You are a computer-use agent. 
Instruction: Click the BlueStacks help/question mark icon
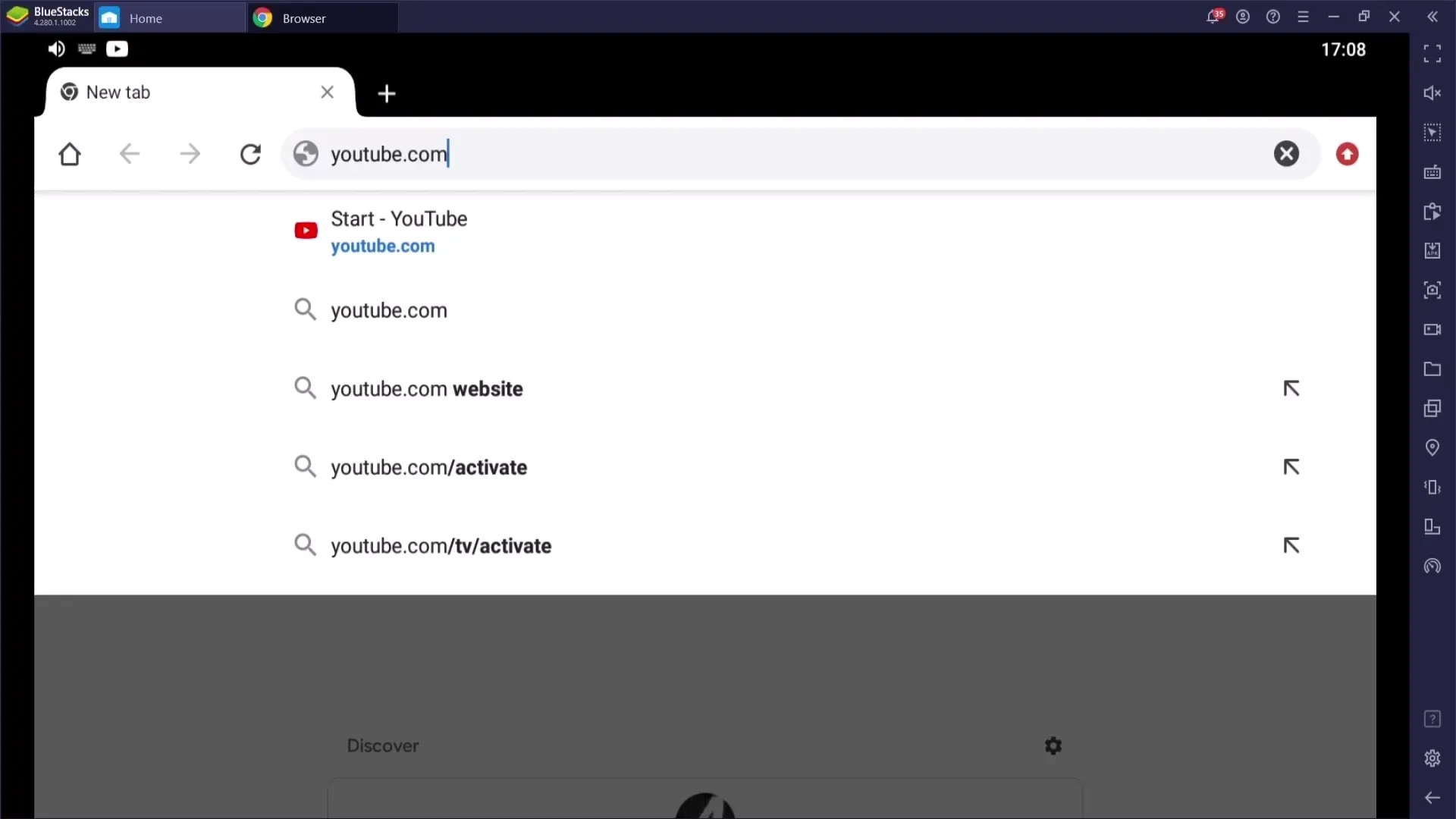(x=1274, y=17)
